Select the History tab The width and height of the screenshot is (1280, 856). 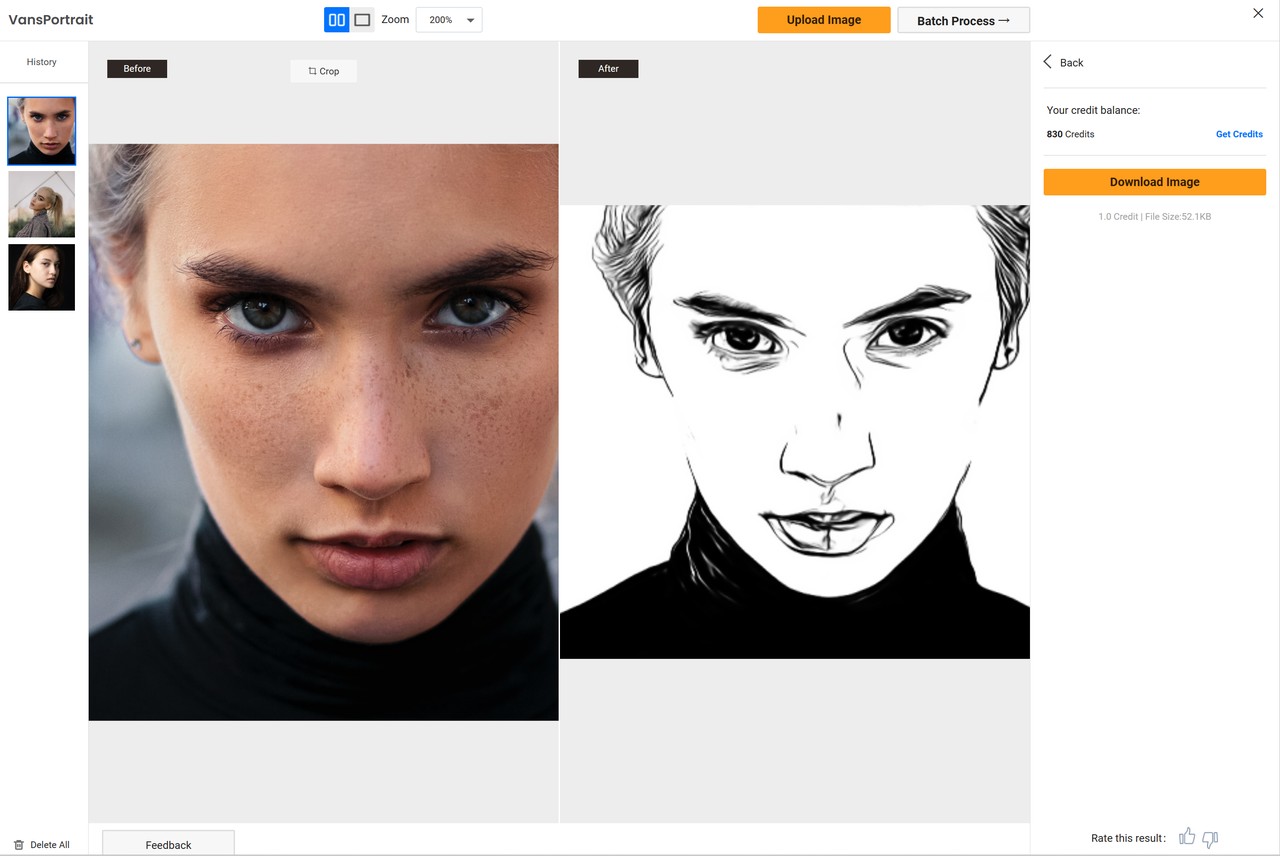pyautogui.click(x=42, y=62)
